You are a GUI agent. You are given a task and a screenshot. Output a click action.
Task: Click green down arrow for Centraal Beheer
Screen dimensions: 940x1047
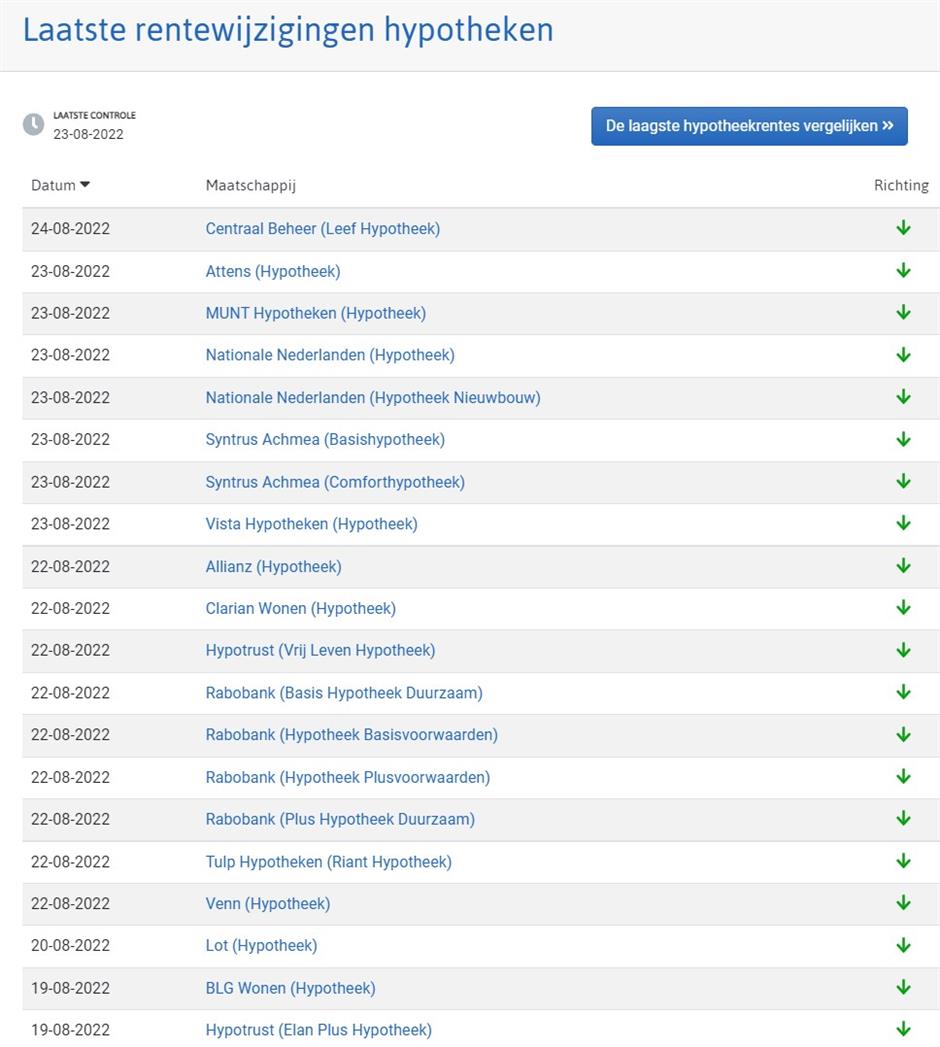click(x=903, y=228)
